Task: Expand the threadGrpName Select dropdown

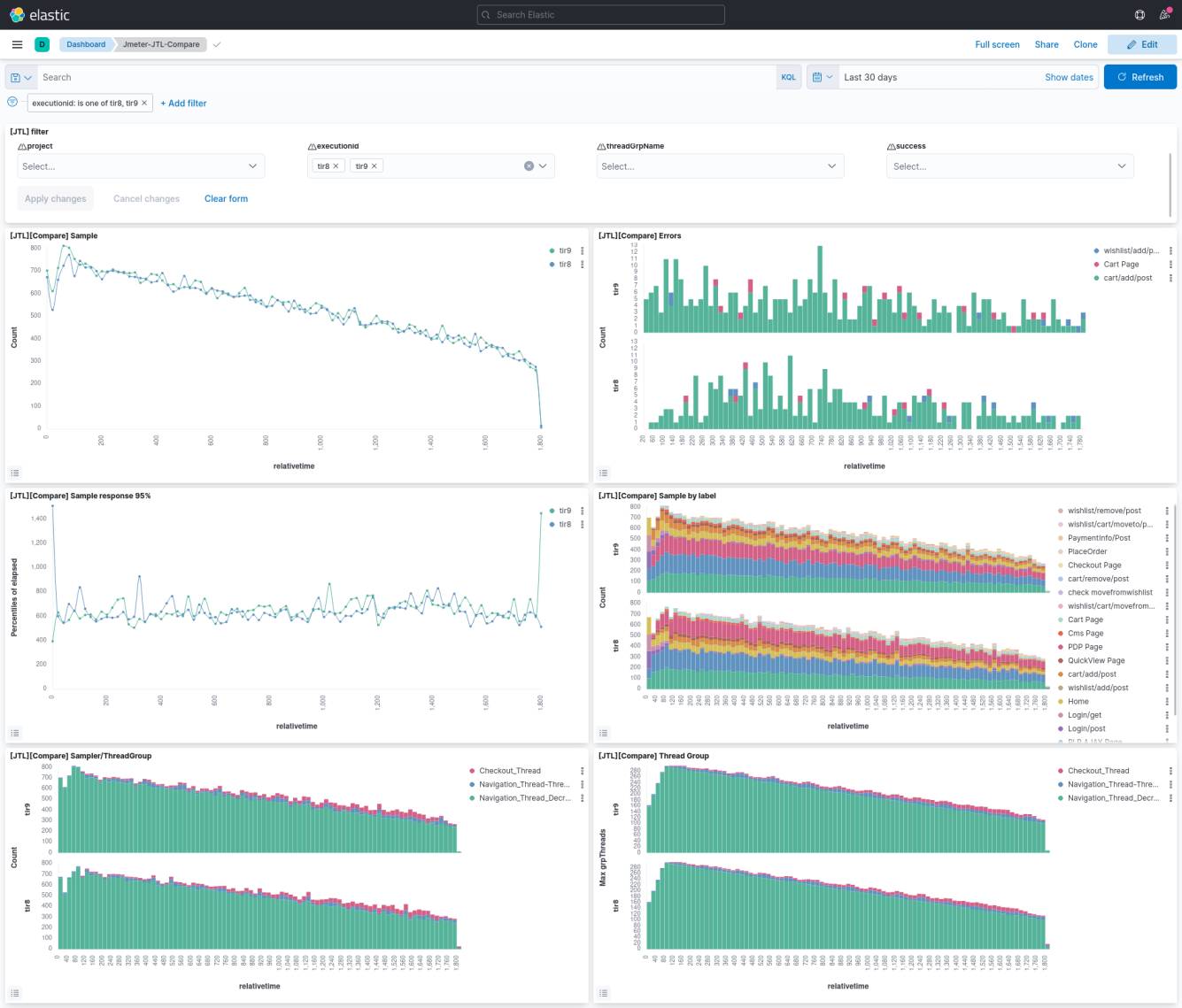Action: (720, 166)
